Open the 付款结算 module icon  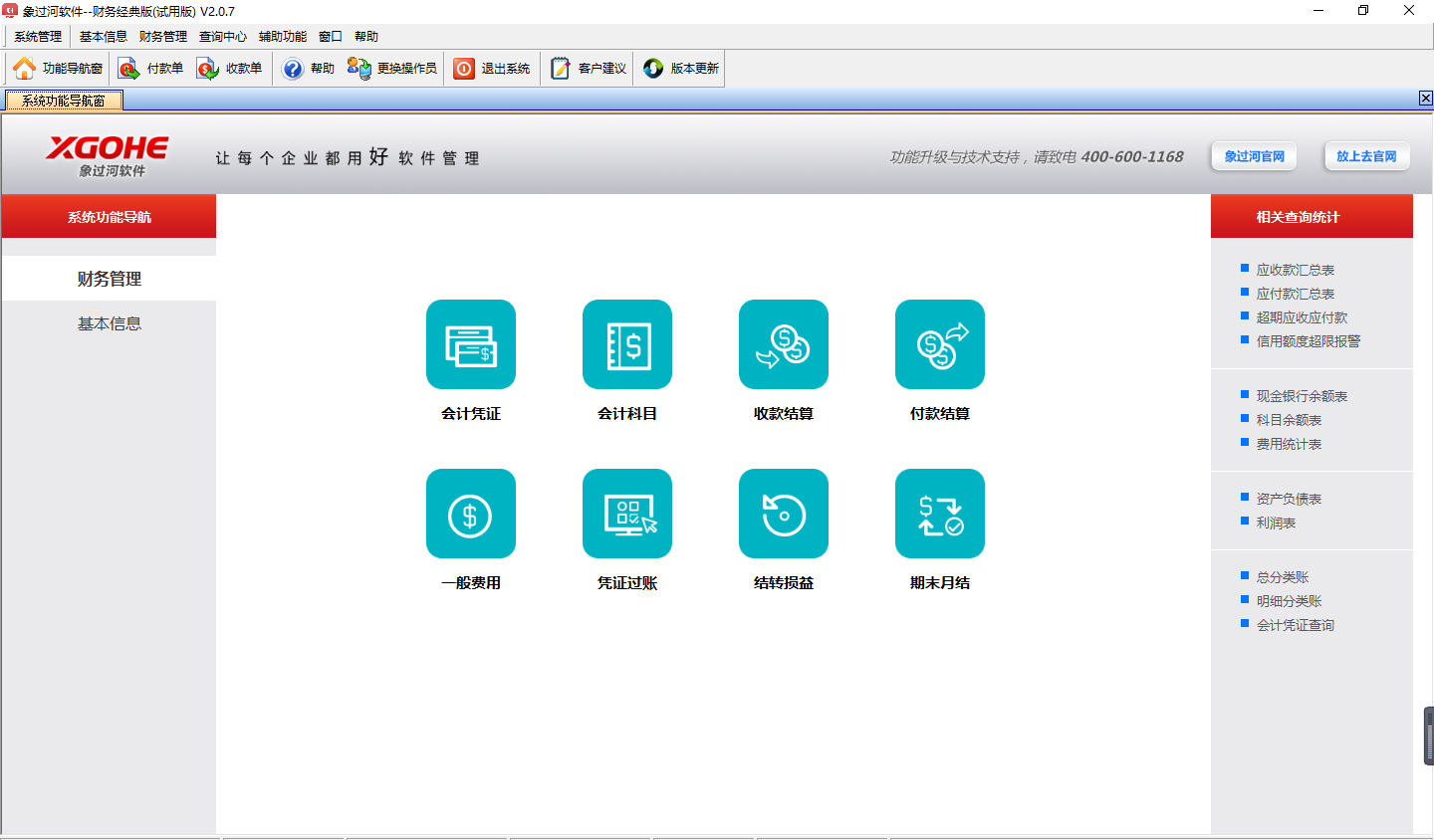[940, 344]
